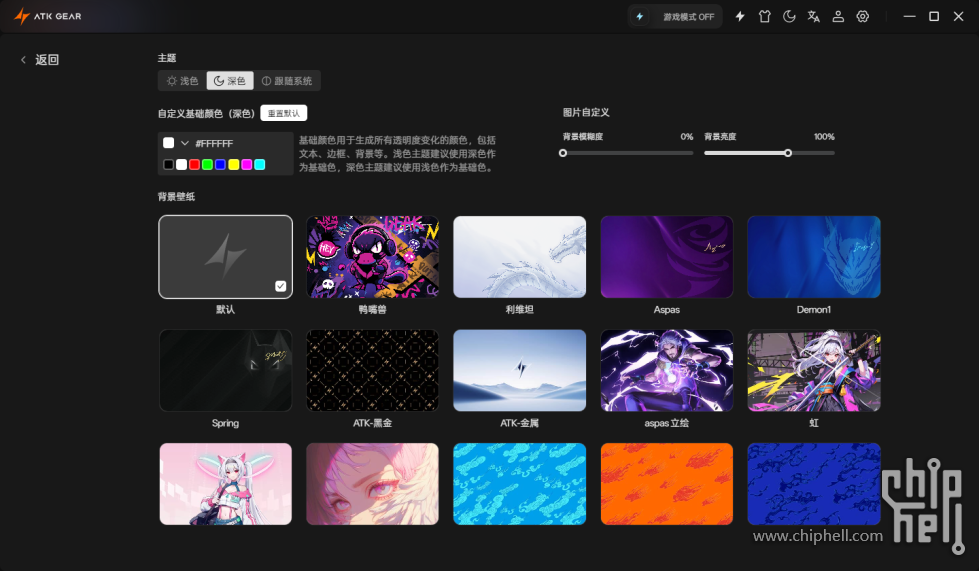Pick the magenta preset swatch
Image resolution: width=979 pixels, height=571 pixels.
(x=247, y=165)
